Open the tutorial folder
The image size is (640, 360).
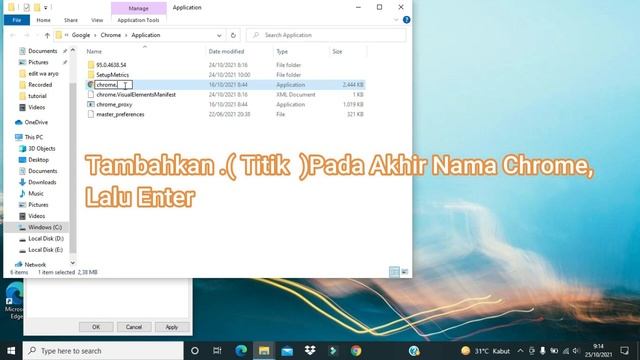coord(37,96)
